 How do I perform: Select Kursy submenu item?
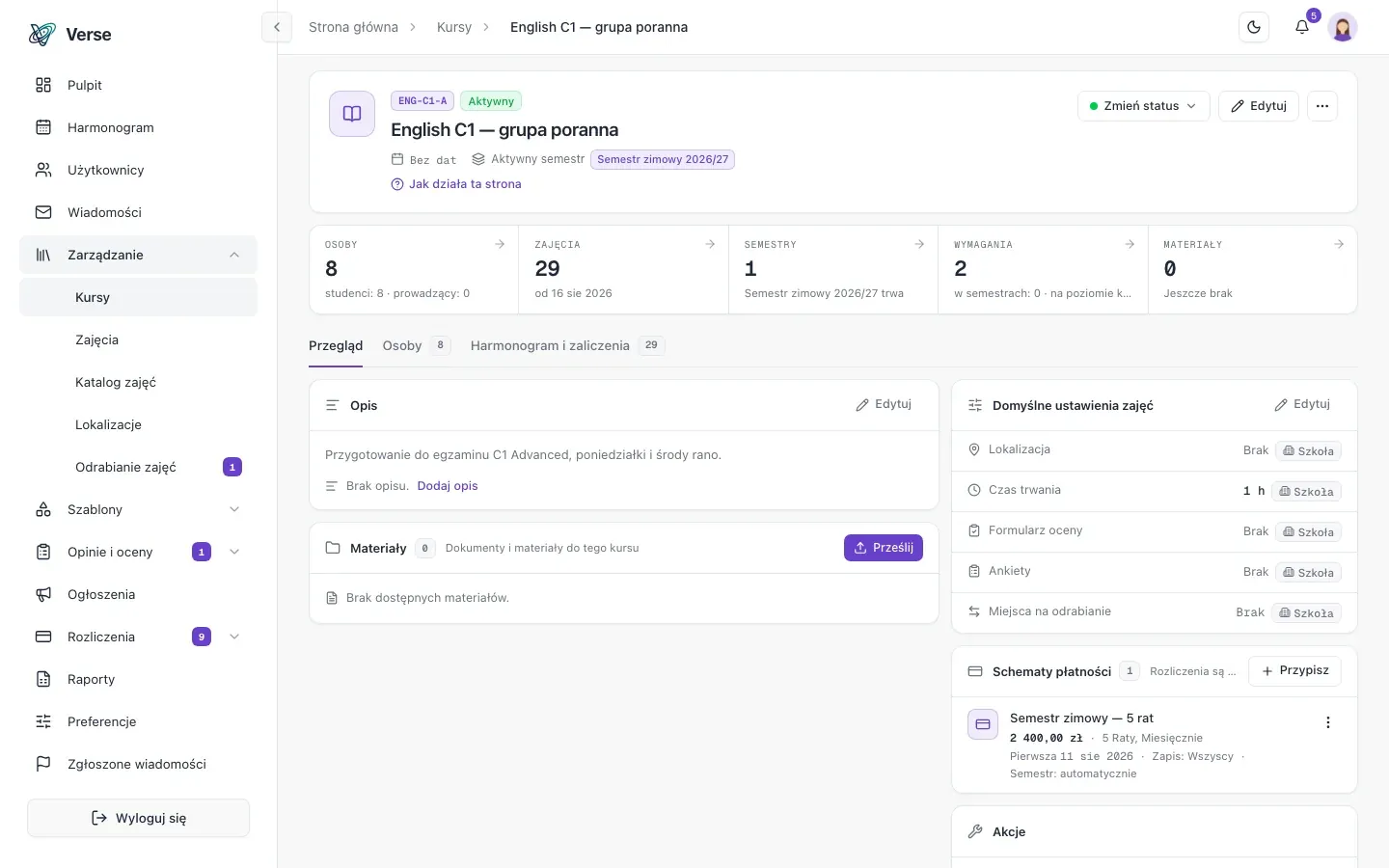(x=138, y=297)
